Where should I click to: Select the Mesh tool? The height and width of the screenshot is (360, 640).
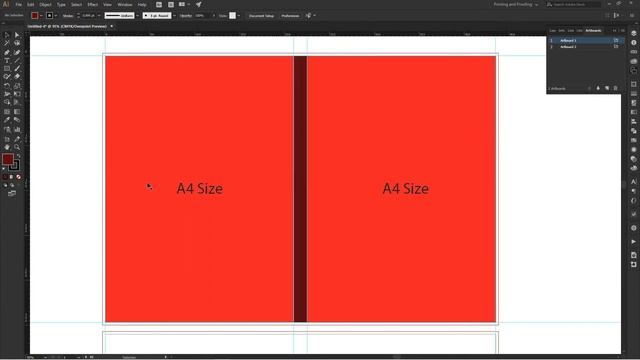(x=7, y=111)
